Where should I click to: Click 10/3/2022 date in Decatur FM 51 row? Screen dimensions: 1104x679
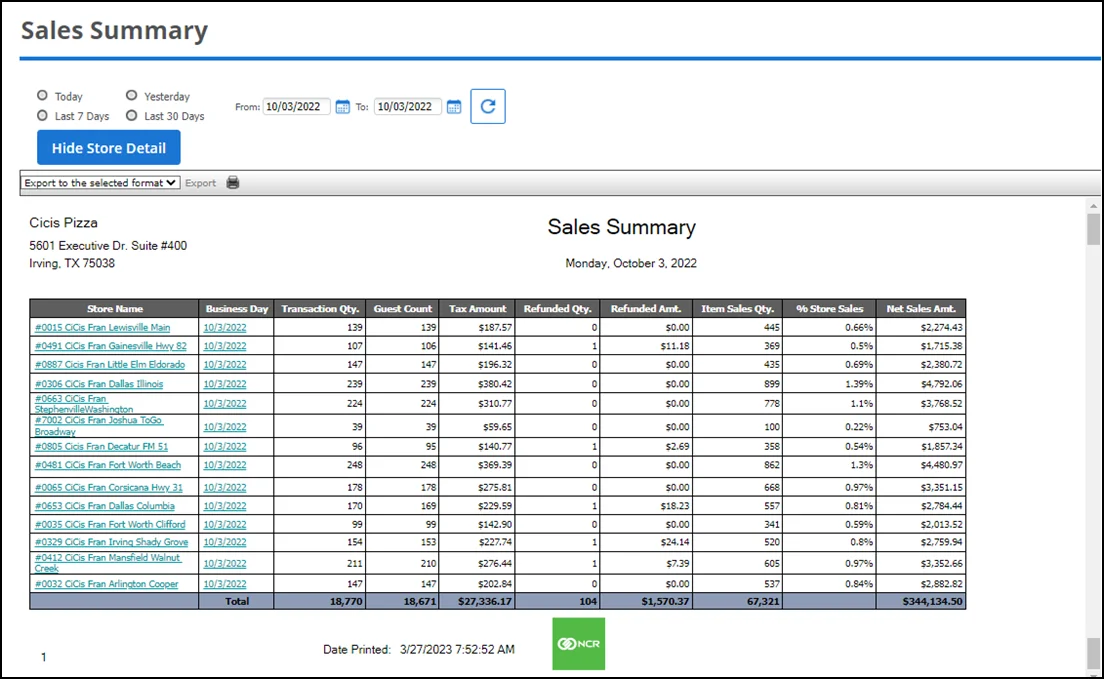coord(225,447)
